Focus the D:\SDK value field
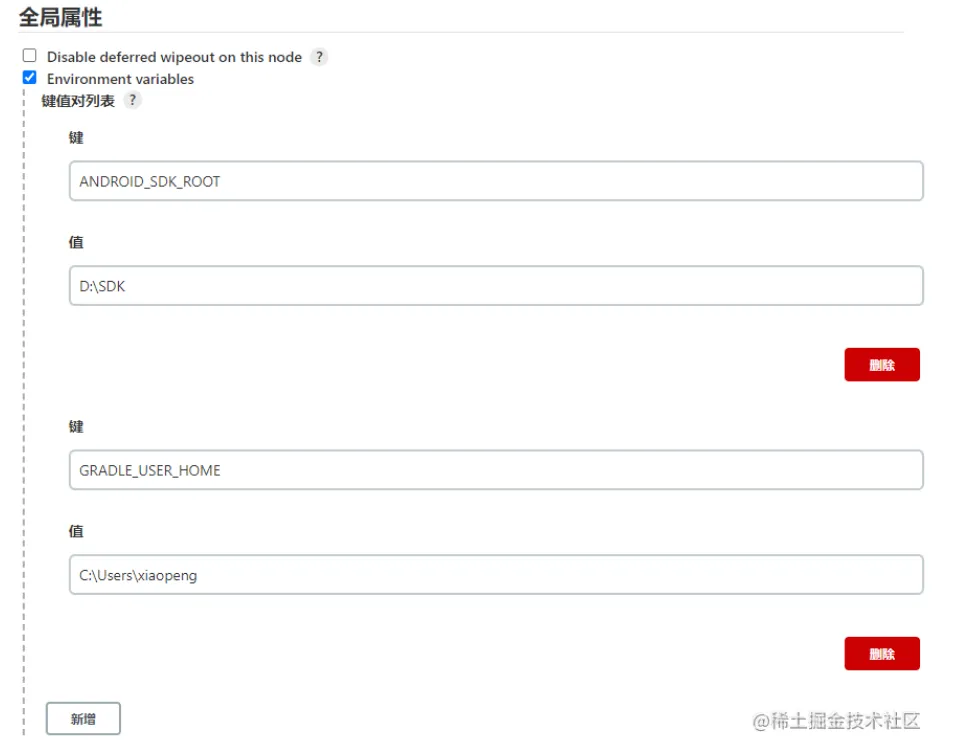 (x=495, y=285)
